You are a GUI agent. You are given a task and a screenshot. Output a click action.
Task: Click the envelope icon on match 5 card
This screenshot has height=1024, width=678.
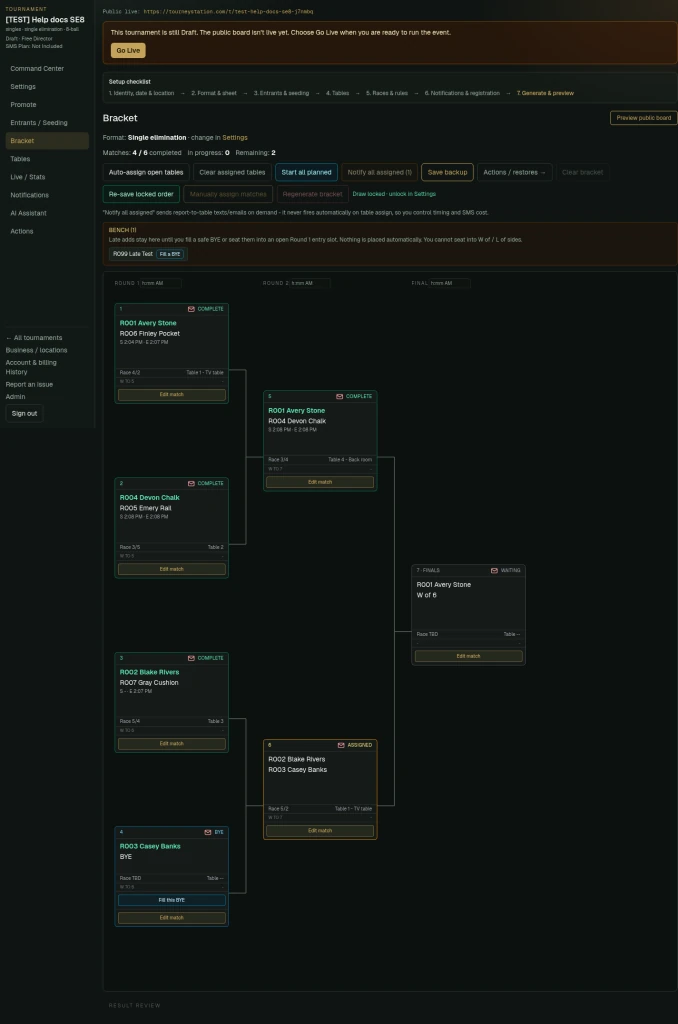pos(340,396)
